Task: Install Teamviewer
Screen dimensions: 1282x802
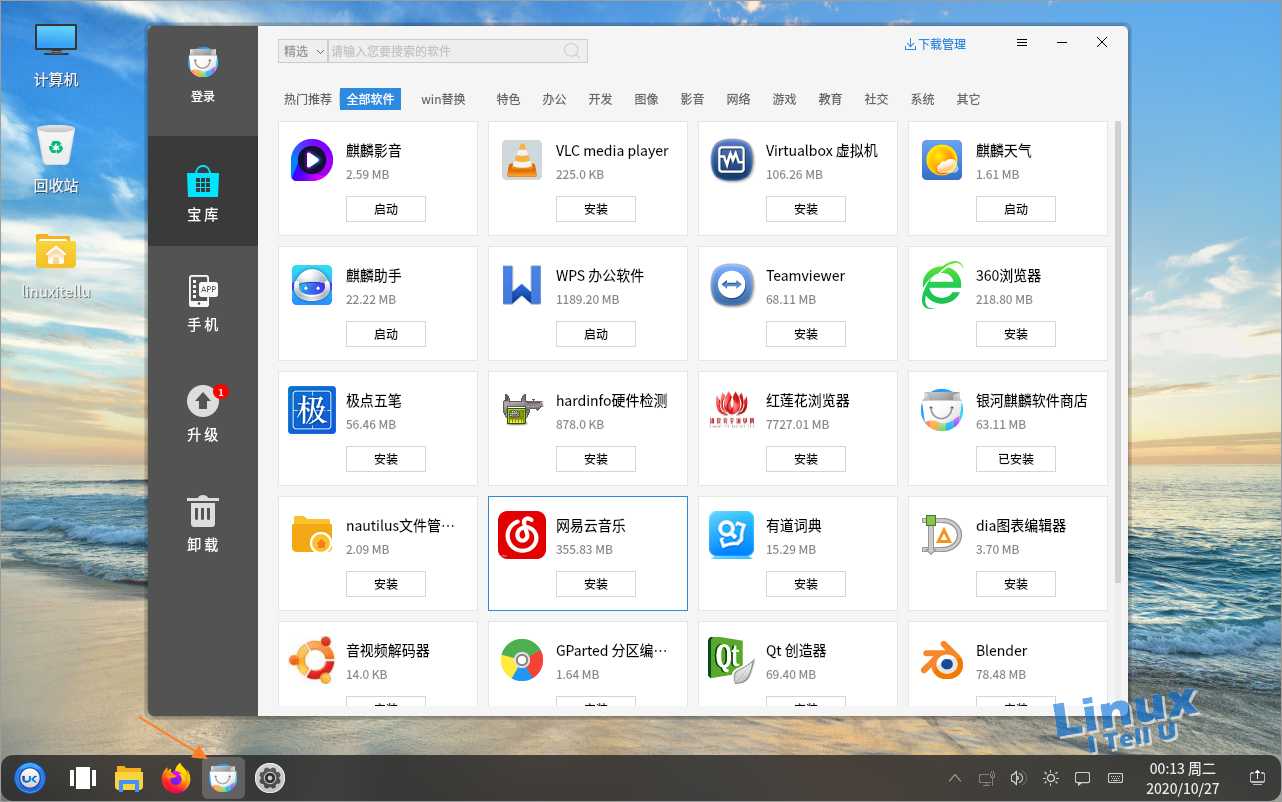Action: pyautogui.click(x=806, y=334)
